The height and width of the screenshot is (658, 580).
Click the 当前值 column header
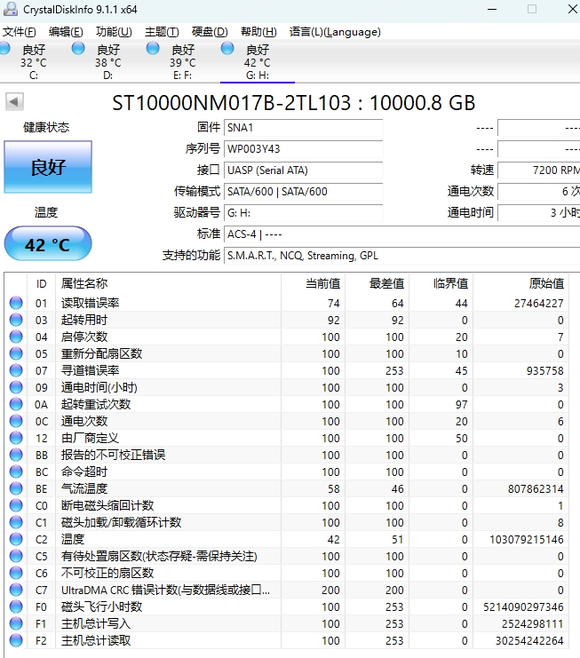(x=313, y=284)
